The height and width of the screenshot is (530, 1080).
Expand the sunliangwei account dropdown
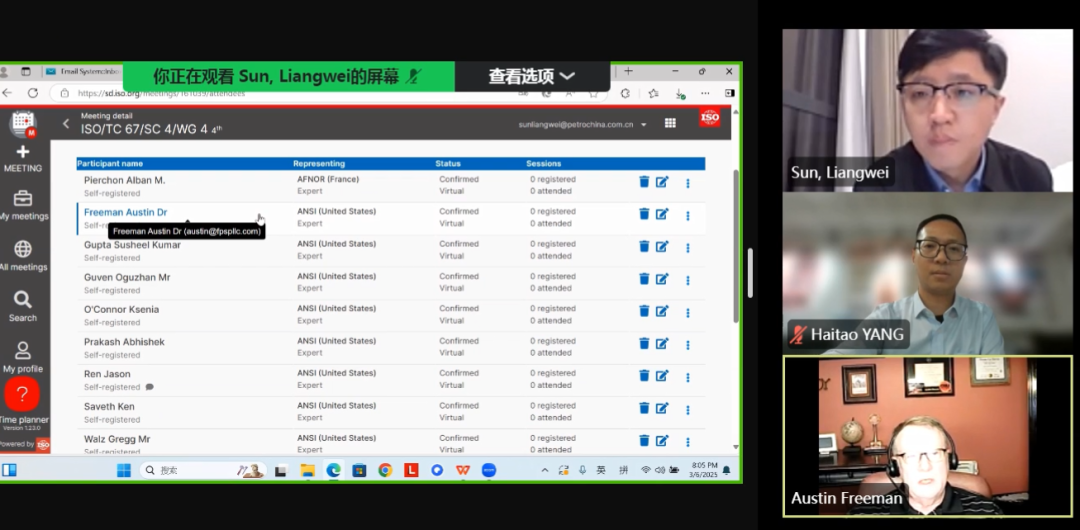pos(644,125)
